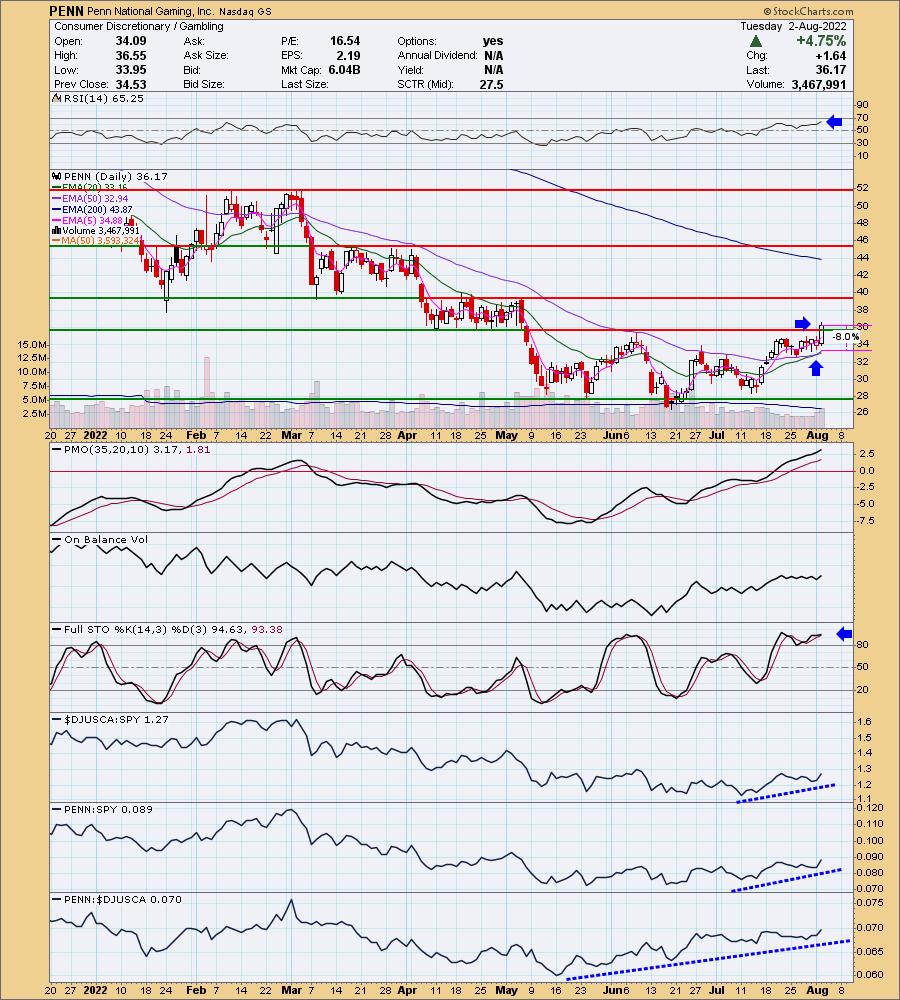Select the Prev Close value 34.53
Screen dimensions: 900x1000
click(x=131, y=84)
